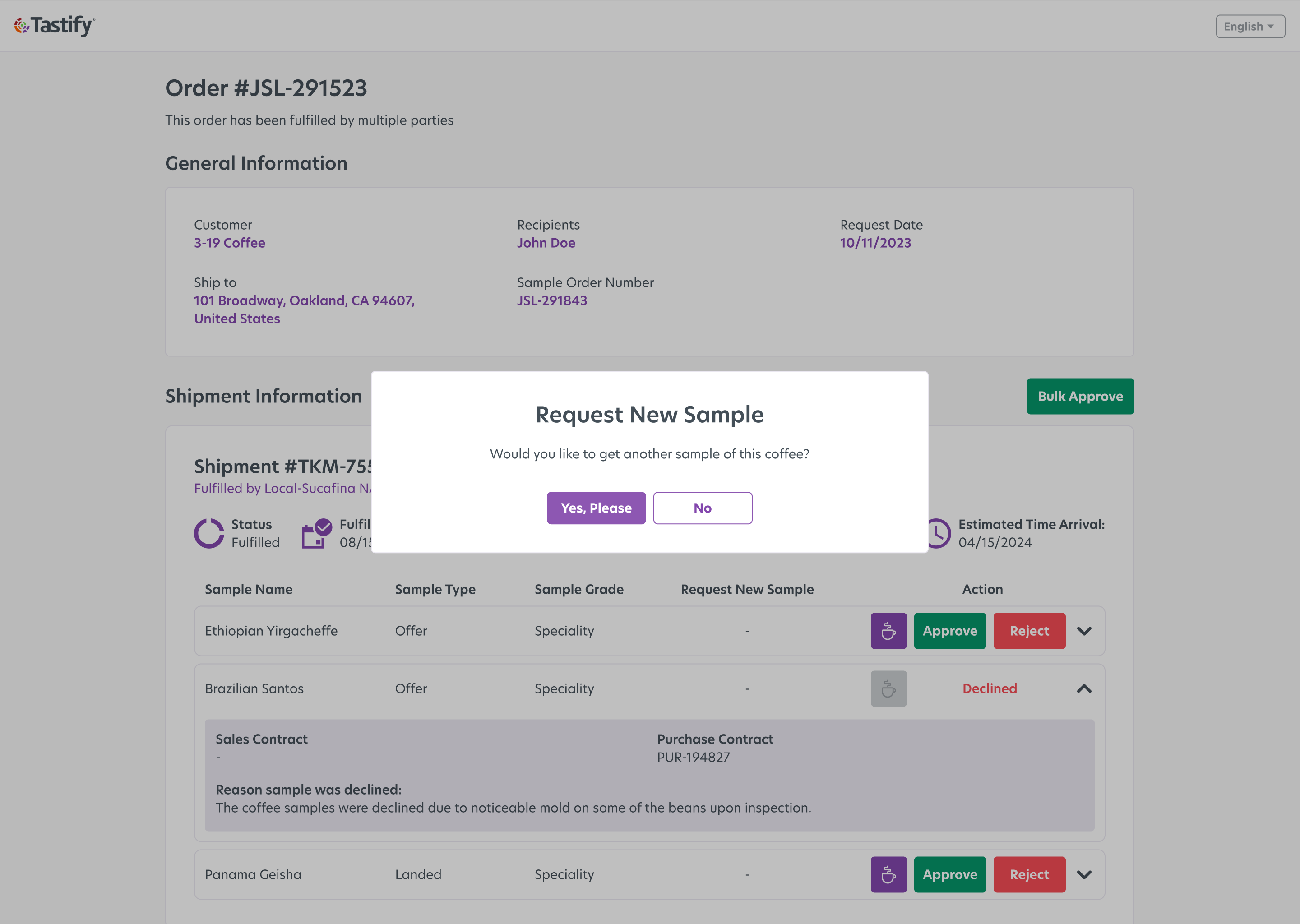
Task: Open the English language dropdown
Action: (1249, 26)
